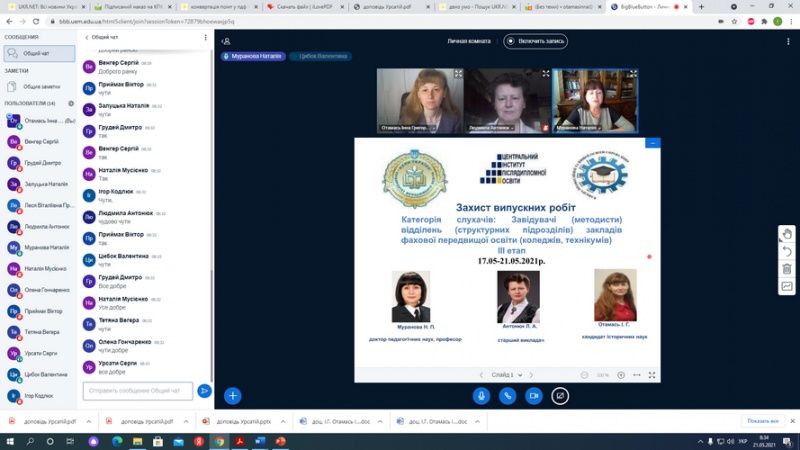
Task: Select user Грудей Дмитро in the list
Action: coord(39,163)
